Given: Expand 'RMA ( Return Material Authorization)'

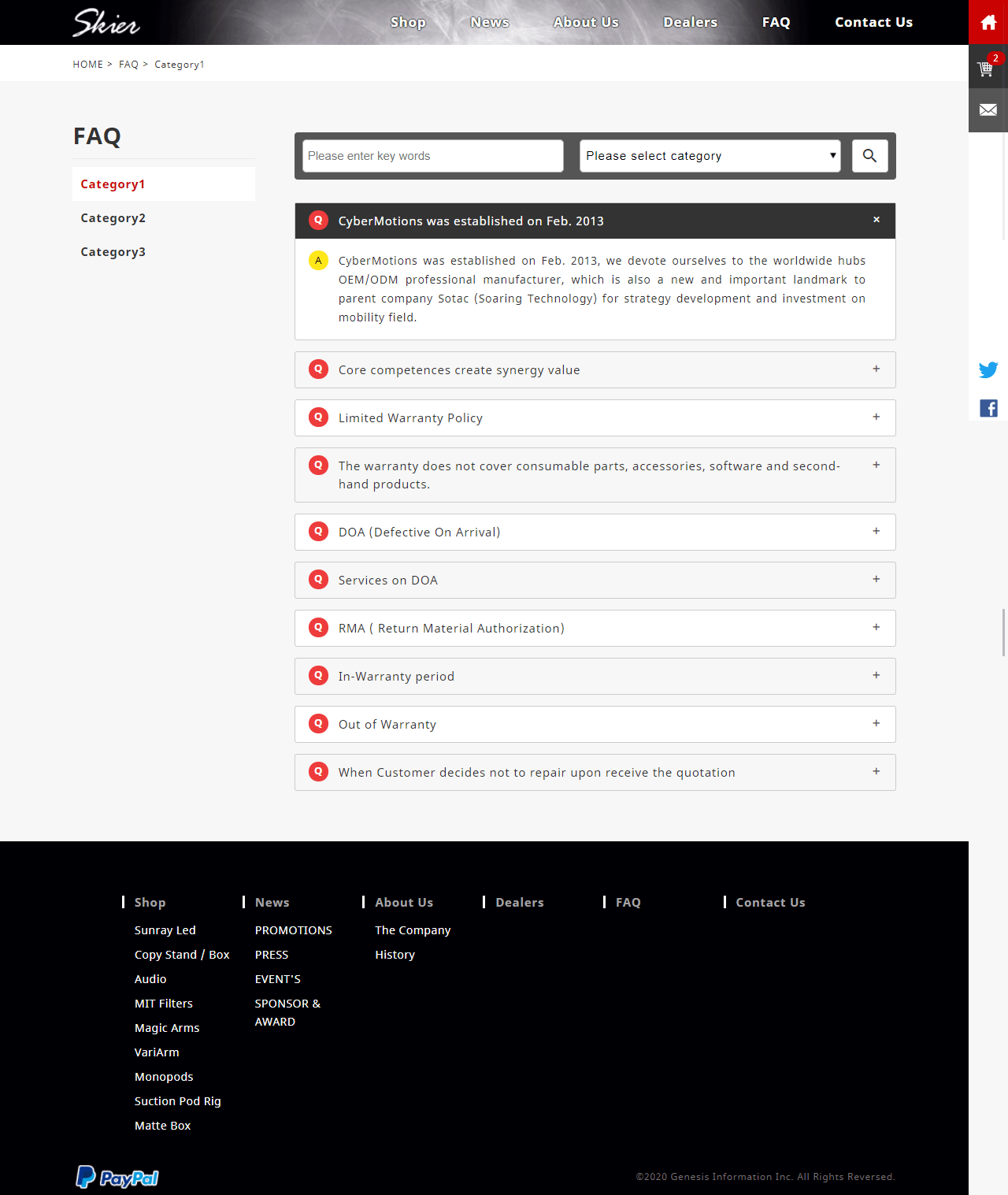Looking at the screenshot, I should tap(595, 628).
